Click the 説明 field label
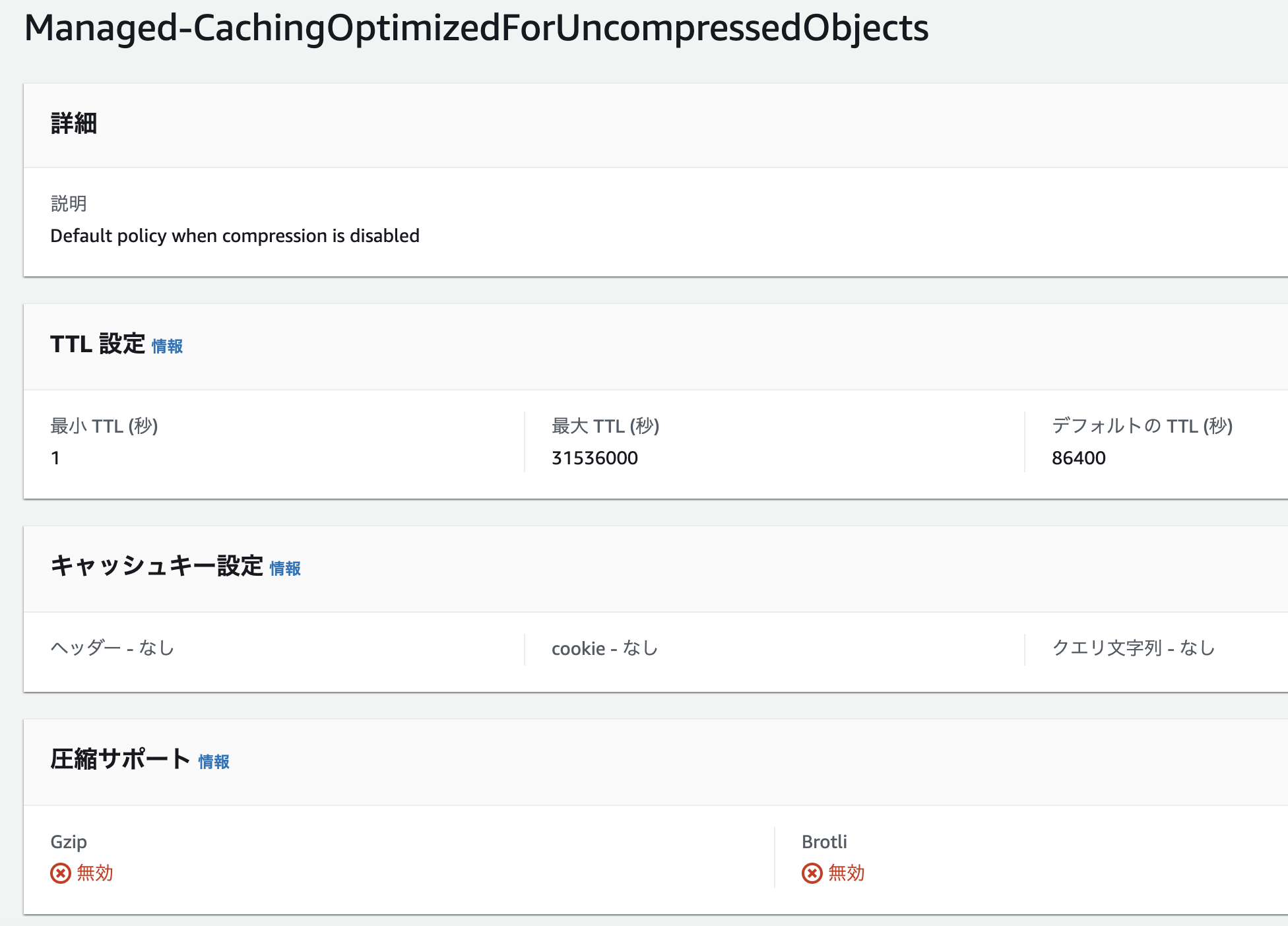This screenshot has width=1288, height=926. click(x=69, y=204)
